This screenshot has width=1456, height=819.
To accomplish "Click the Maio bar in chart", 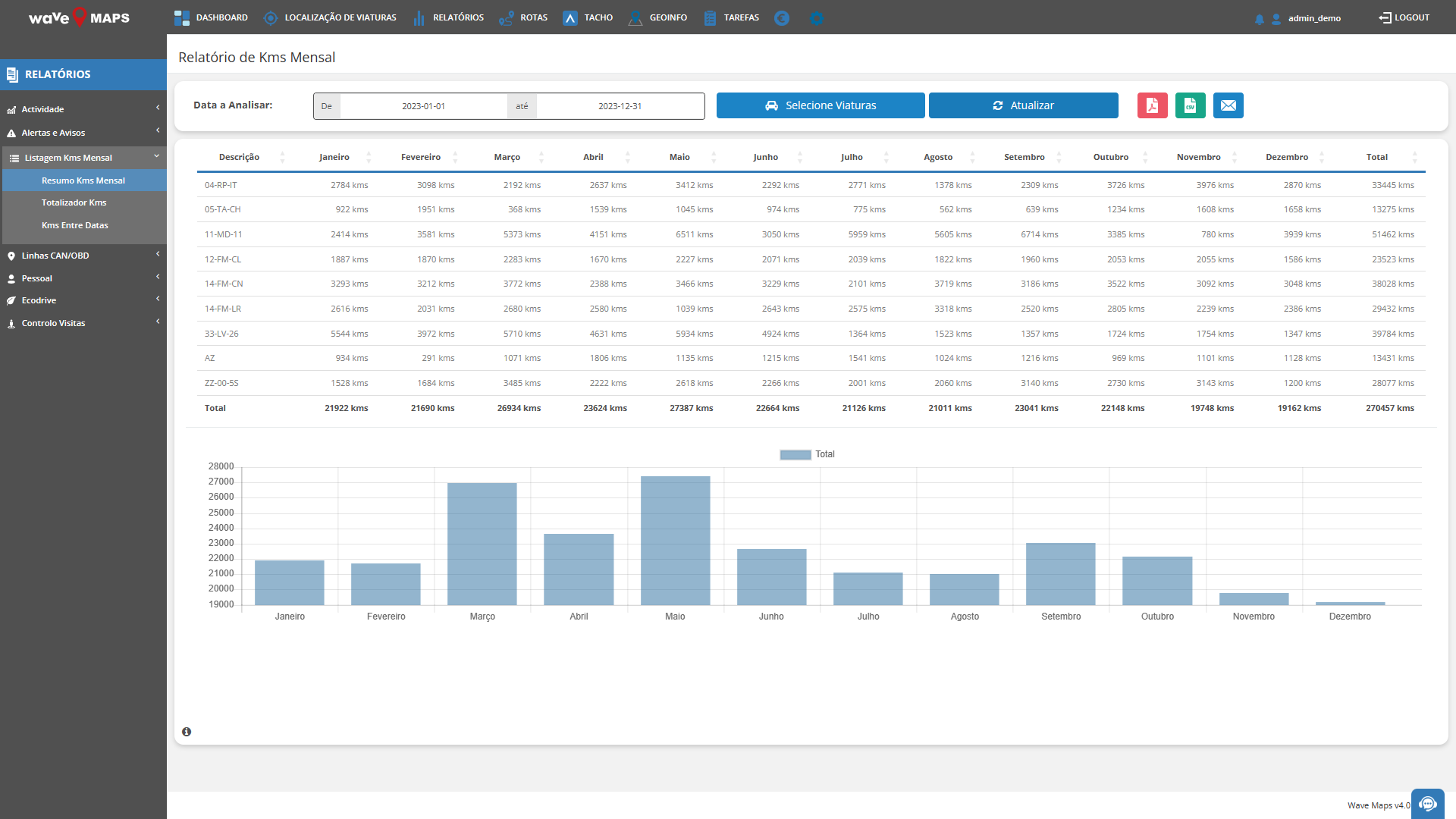I will 675,541.
